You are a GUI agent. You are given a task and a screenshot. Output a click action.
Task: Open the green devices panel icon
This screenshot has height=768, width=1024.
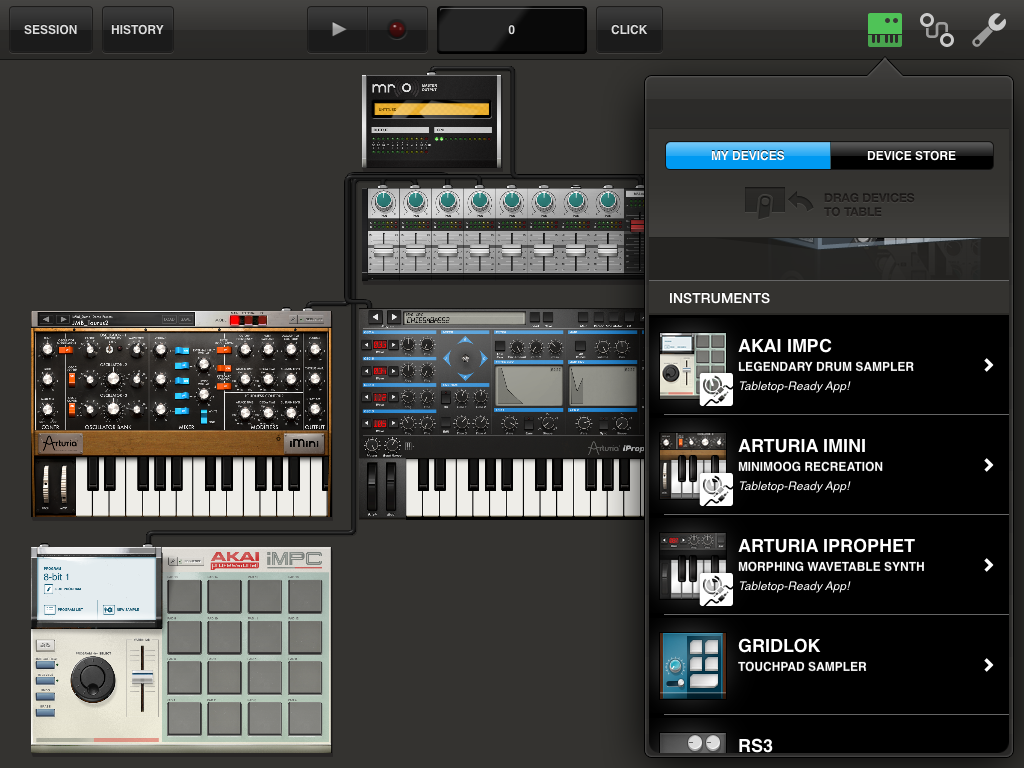[884, 30]
